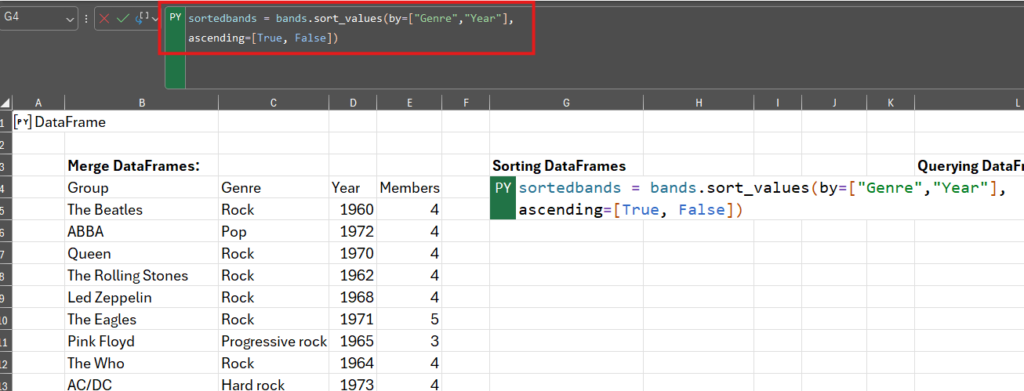Select column H header

(698, 102)
